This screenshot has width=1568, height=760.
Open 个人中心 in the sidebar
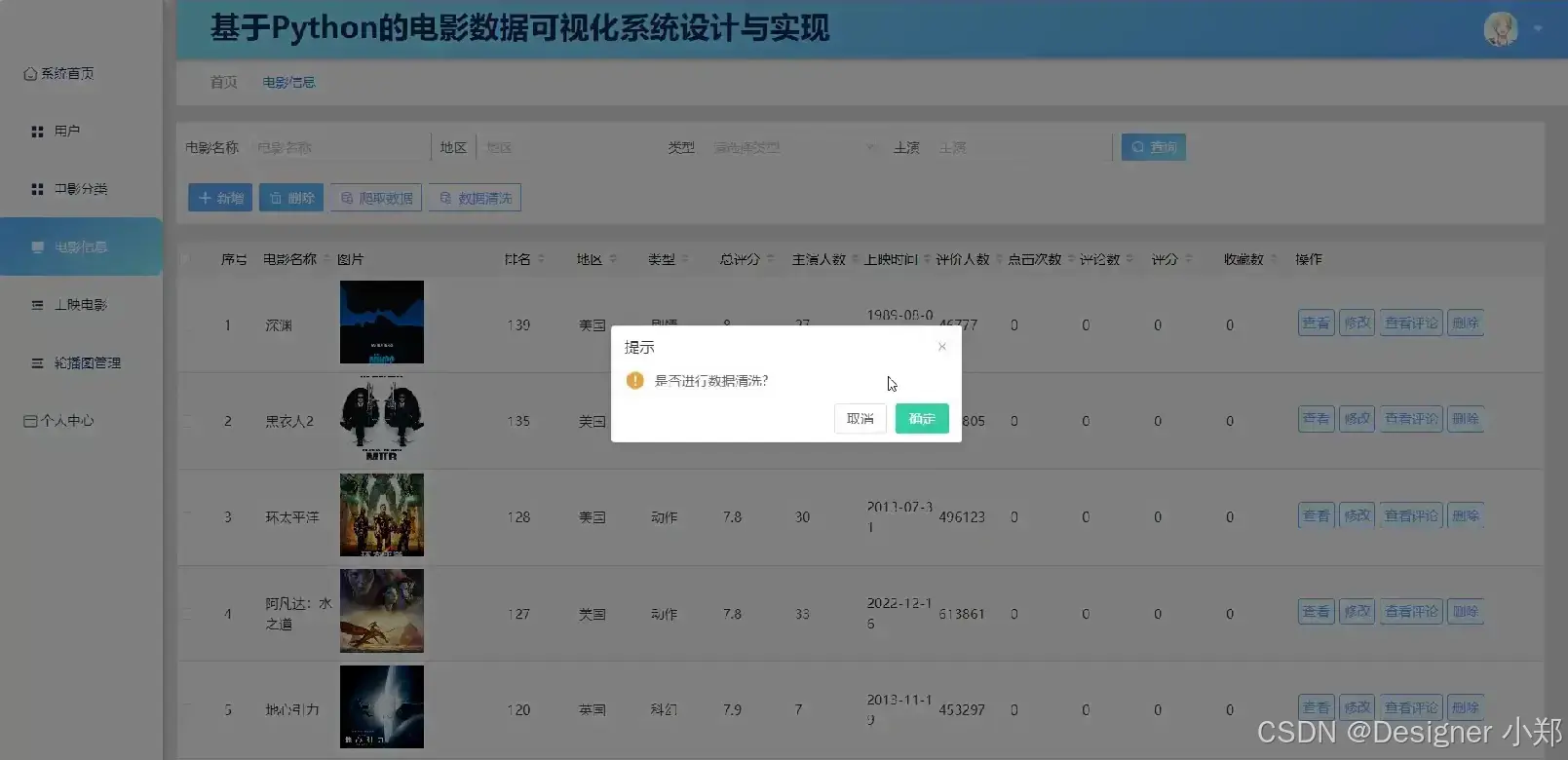coord(58,421)
